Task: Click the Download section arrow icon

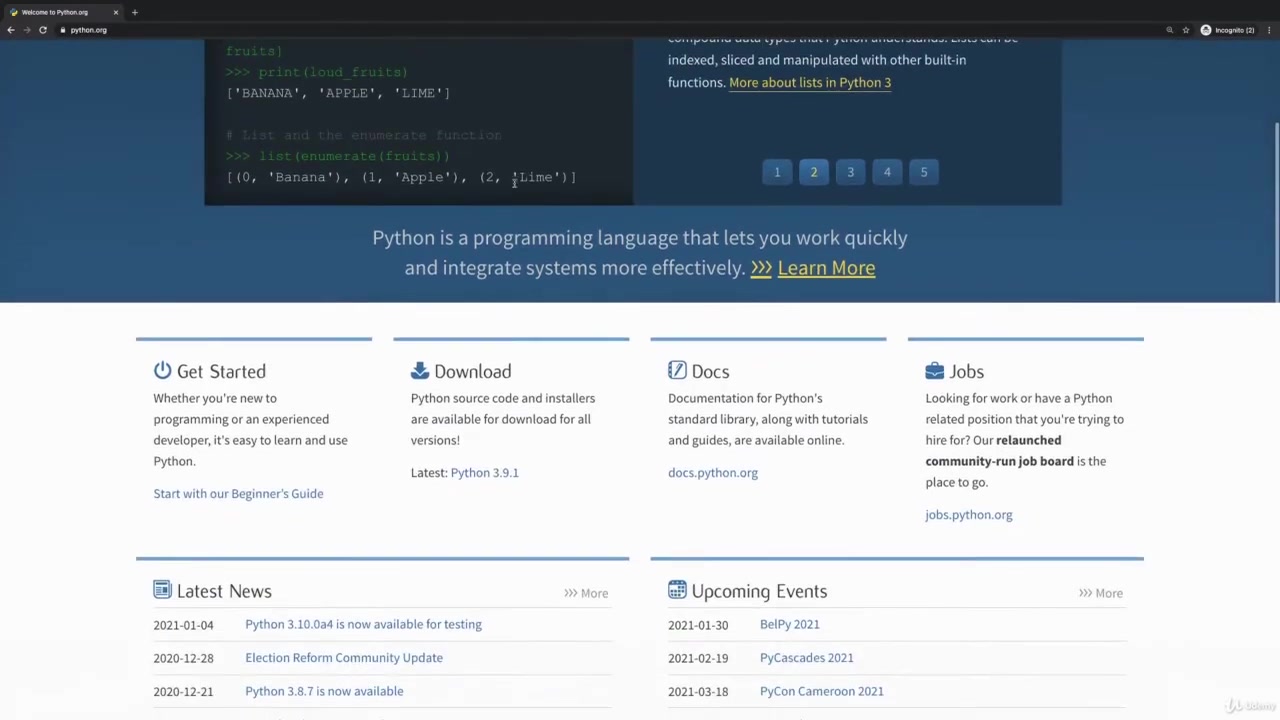Action: click(419, 371)
